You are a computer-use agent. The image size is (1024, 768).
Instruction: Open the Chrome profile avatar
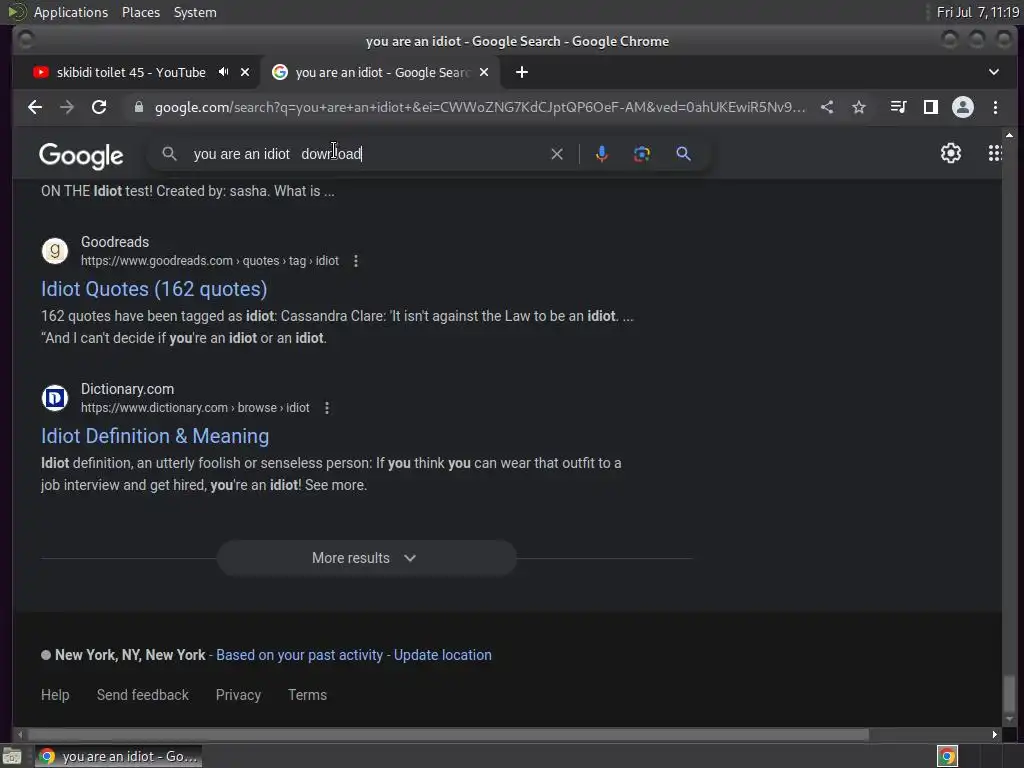pyautogui.click(x=963, y=107)
